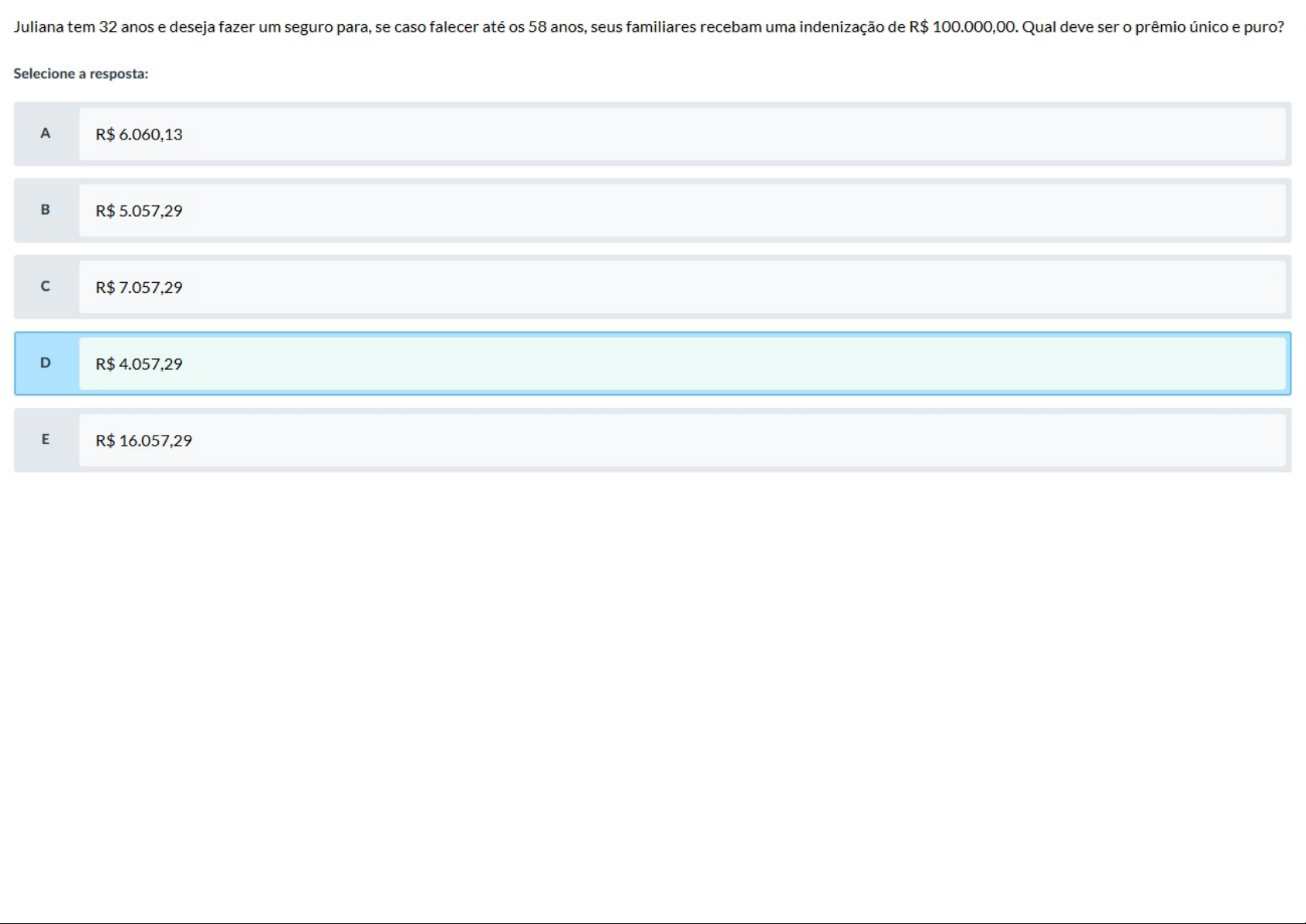
Task: Choose answer B R$ 5.057,29
Action: [653, 210]
